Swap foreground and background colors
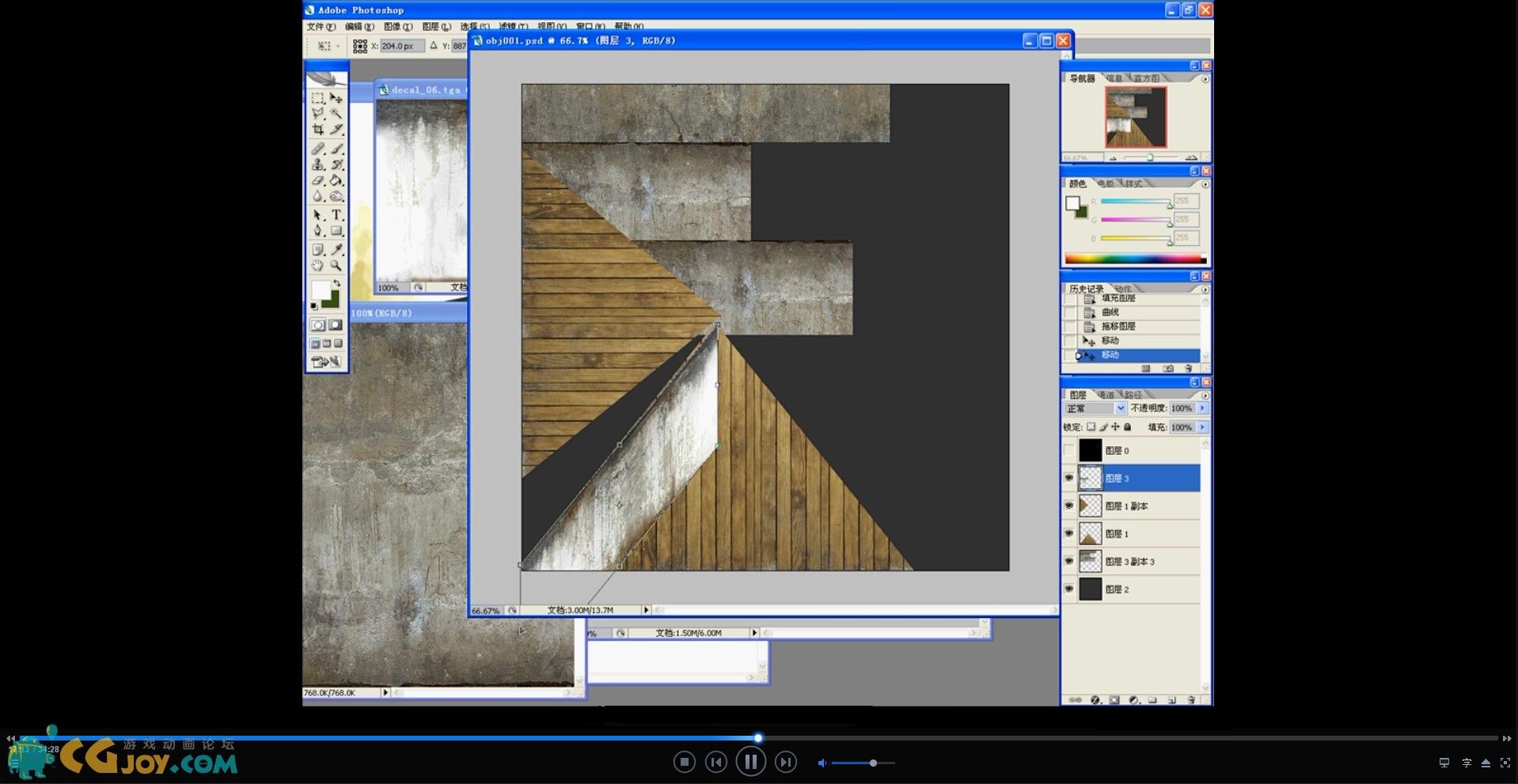This screenshot has height=784, width=1518. point(337,283)
